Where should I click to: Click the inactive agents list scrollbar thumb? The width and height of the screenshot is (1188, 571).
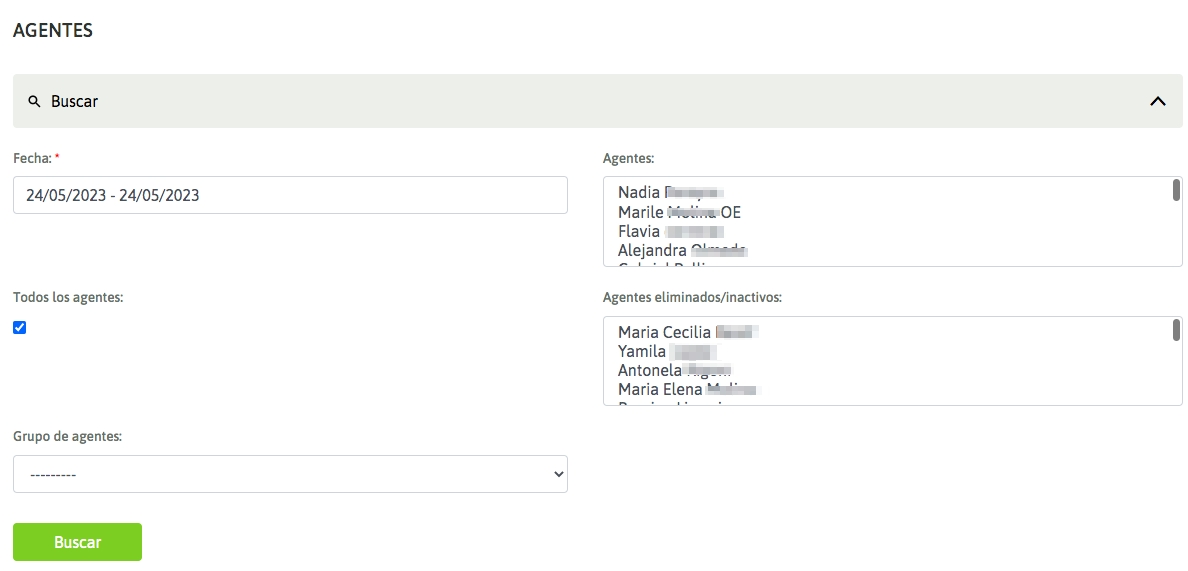[x=1176, y=330]
